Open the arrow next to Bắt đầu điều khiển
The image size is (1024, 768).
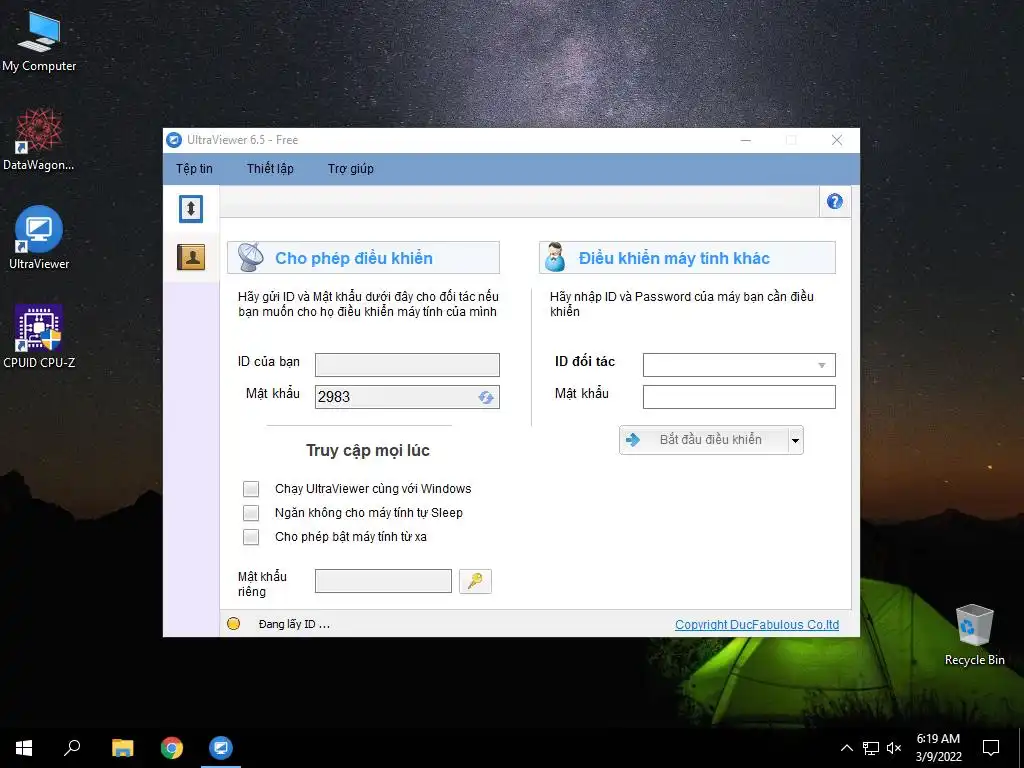[795, 440]
